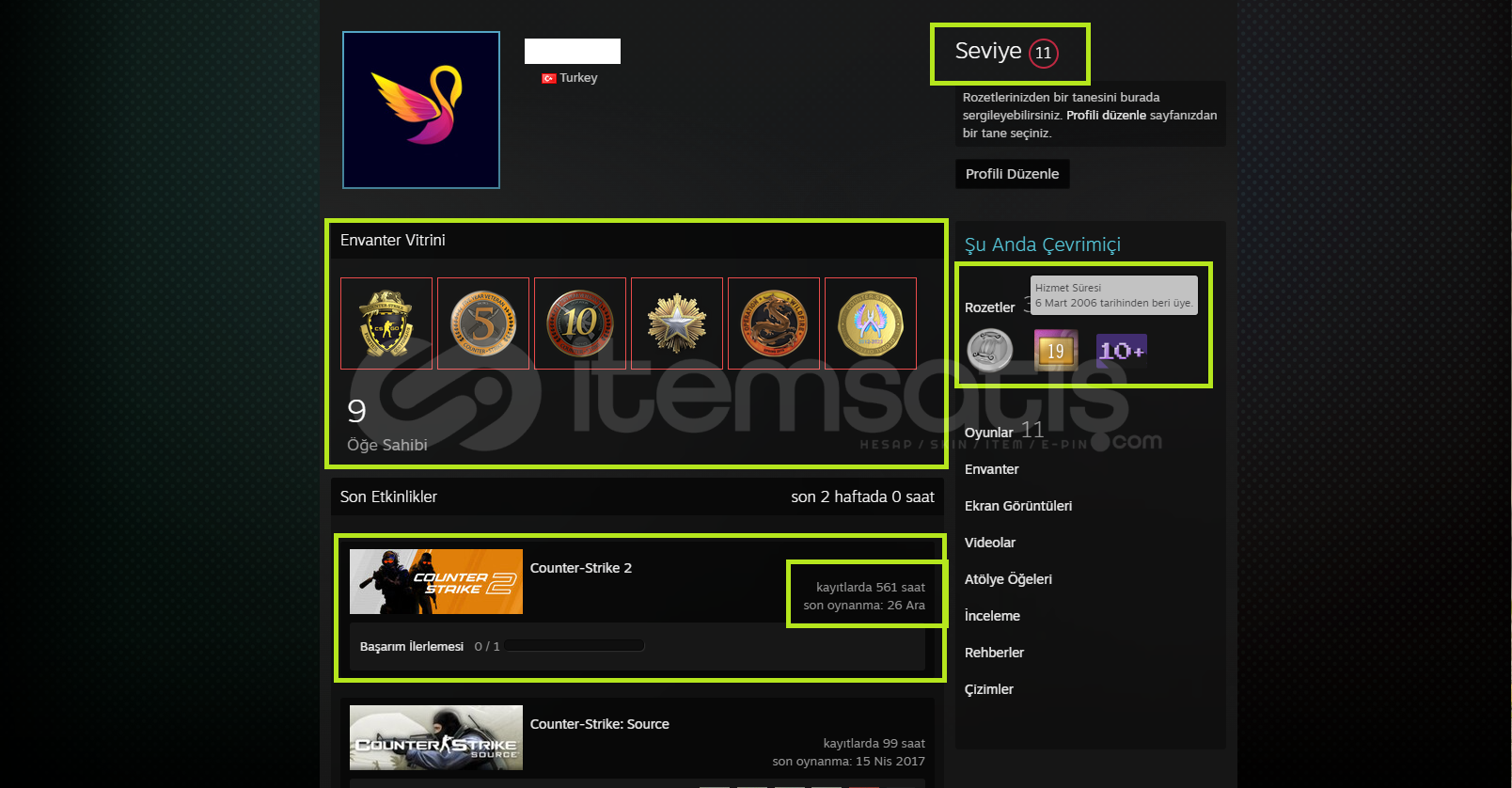Open the badge showing number 19
Image resolution: width=1512 pixels, height=788 pixels.
click(1056, 351)
